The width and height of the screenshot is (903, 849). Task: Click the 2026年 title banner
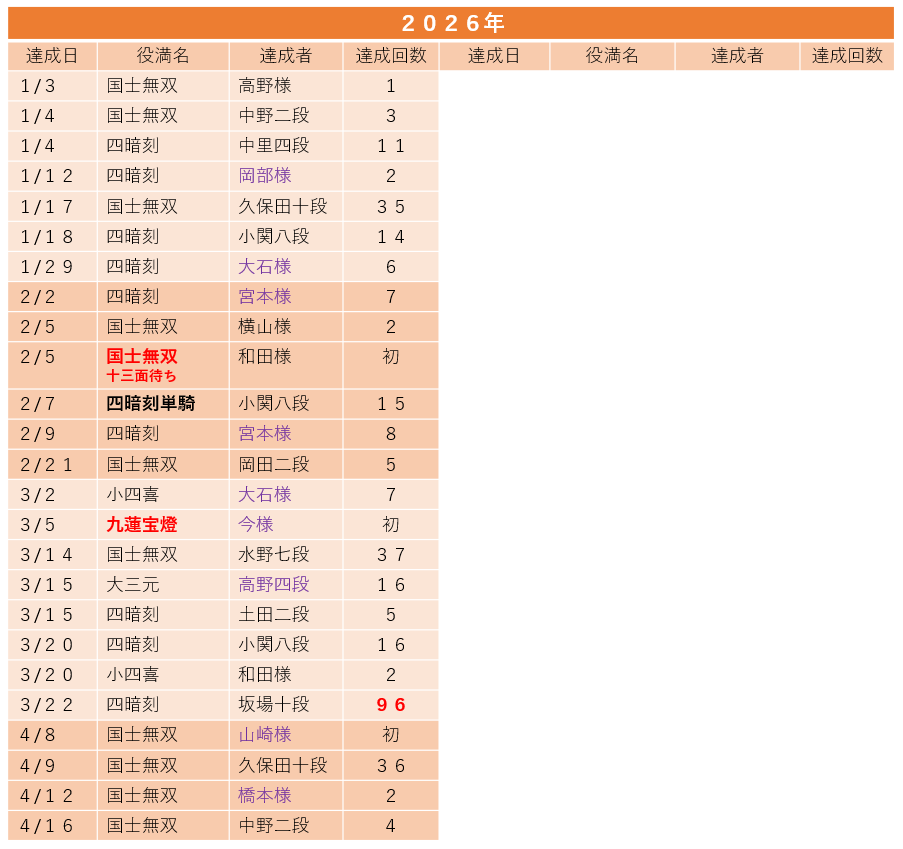[451, 23]
